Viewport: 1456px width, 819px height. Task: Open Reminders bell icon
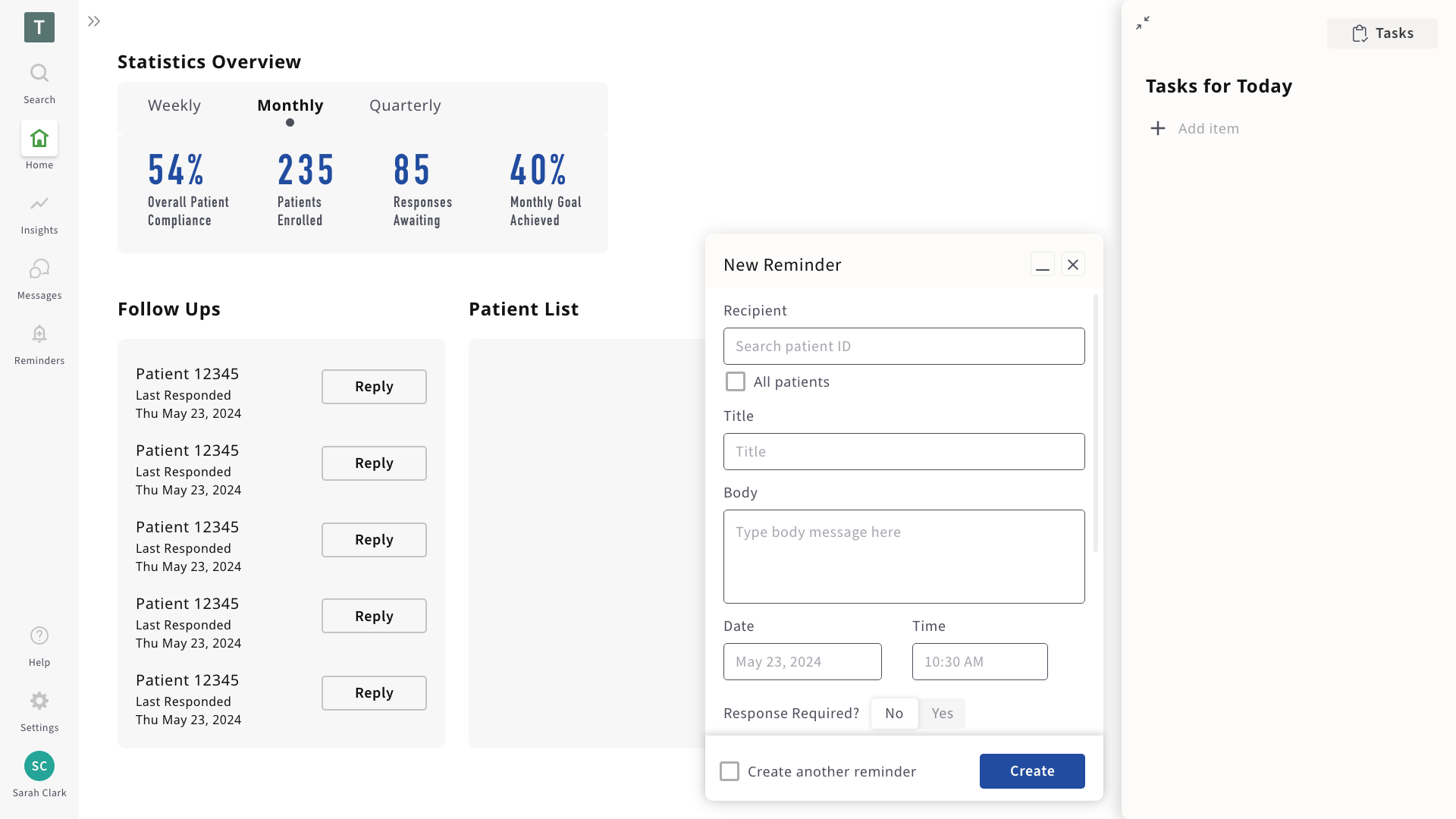click(x=39, y=334)
